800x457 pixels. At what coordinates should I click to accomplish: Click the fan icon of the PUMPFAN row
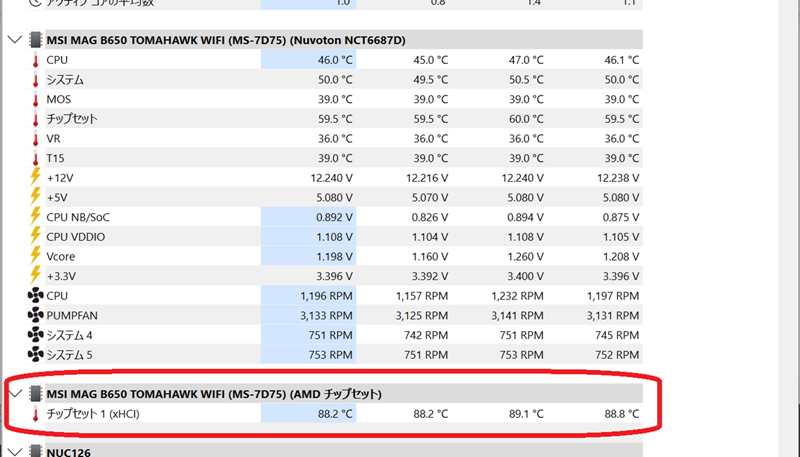click(x=35, y=315)
